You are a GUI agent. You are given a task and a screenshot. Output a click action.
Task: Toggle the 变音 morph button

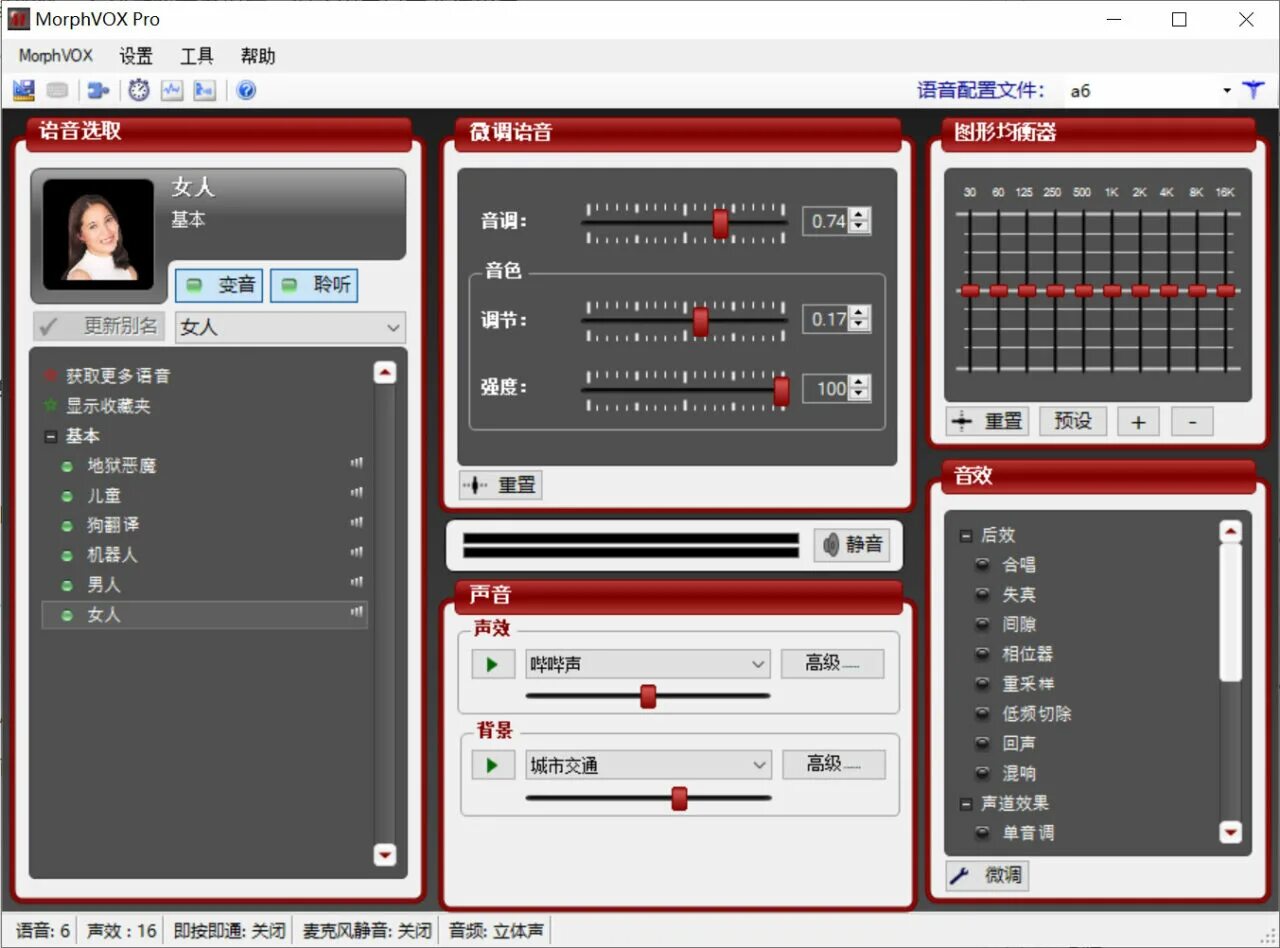pyautogui.click(x=219, y=285)
